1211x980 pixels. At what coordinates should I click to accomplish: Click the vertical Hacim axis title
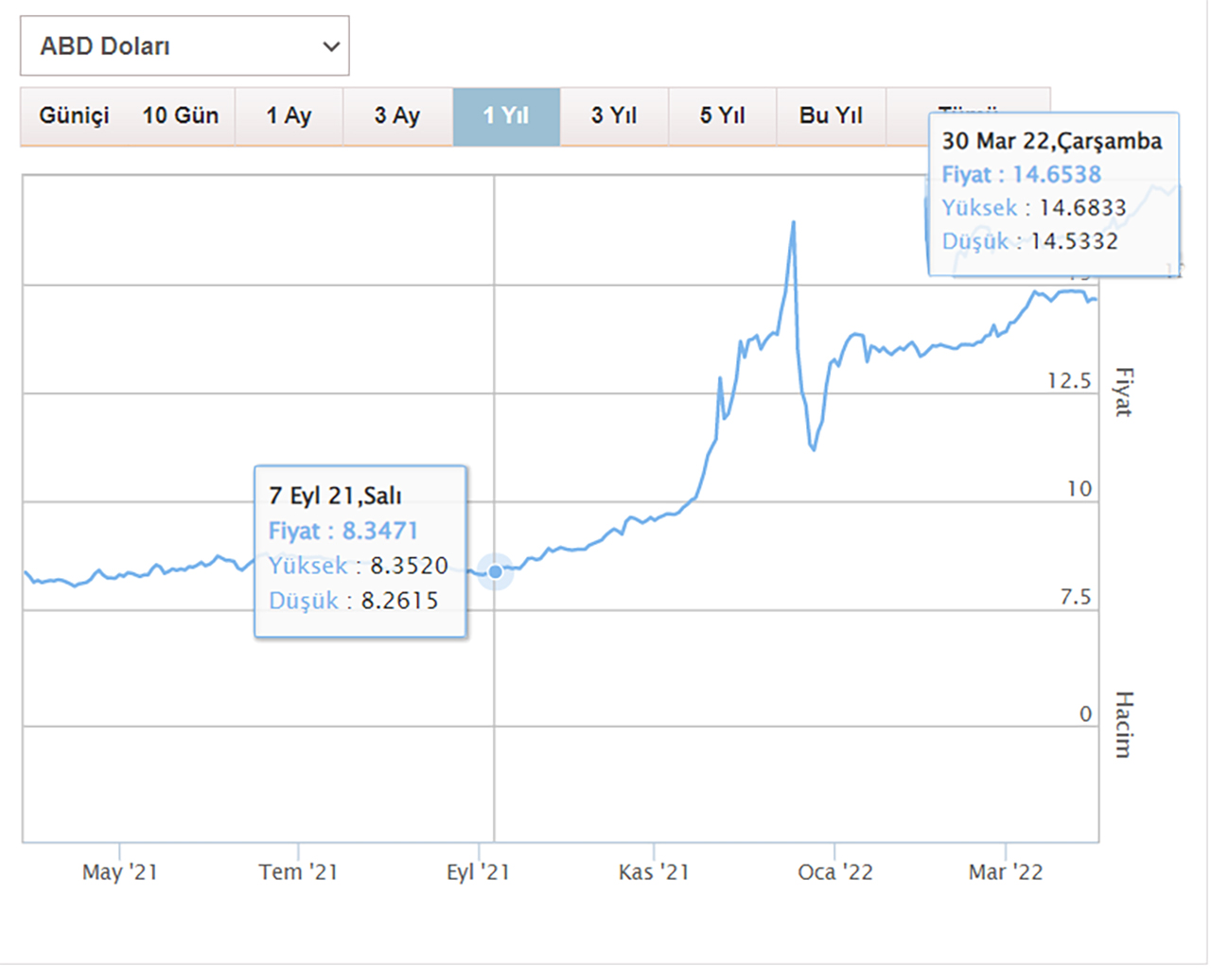point(1123,725)
